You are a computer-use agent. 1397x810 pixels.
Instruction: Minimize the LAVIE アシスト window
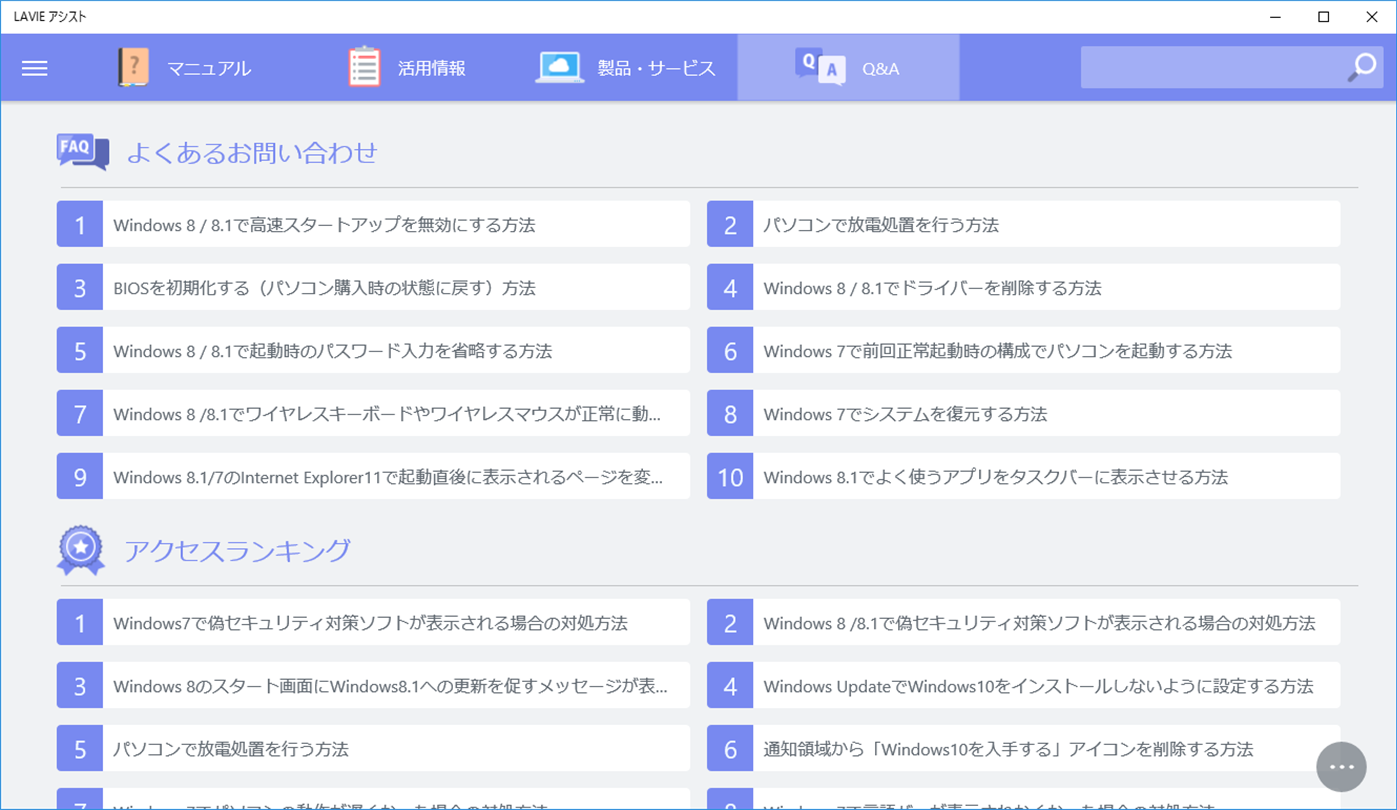pyautogui.click(x=1277, y=17)
